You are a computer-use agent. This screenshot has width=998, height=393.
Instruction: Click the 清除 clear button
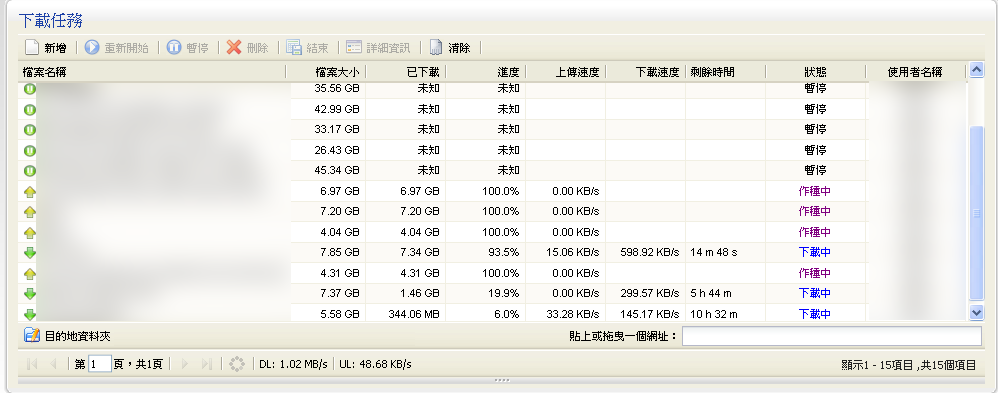point(450,48)
